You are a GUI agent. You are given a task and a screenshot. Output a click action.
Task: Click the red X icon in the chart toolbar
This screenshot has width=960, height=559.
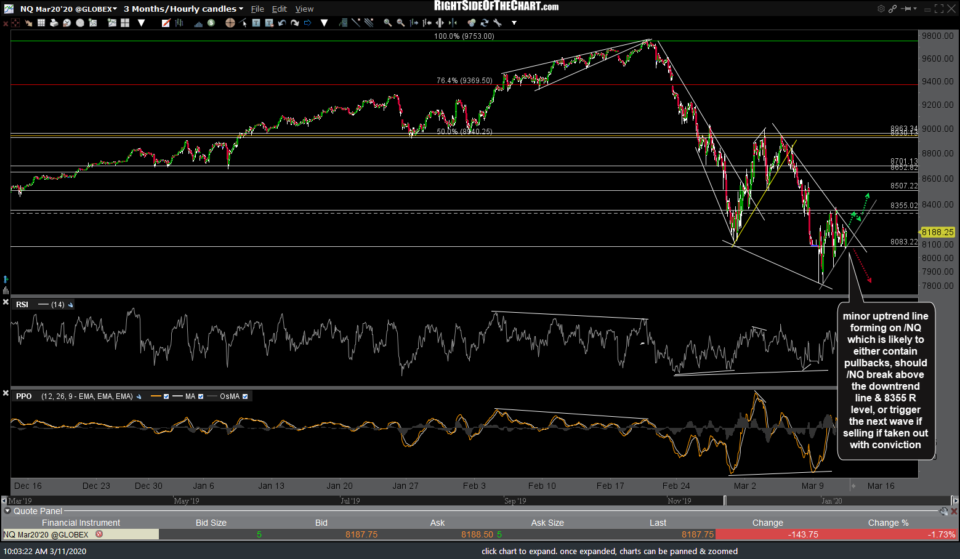click(6, 23)
